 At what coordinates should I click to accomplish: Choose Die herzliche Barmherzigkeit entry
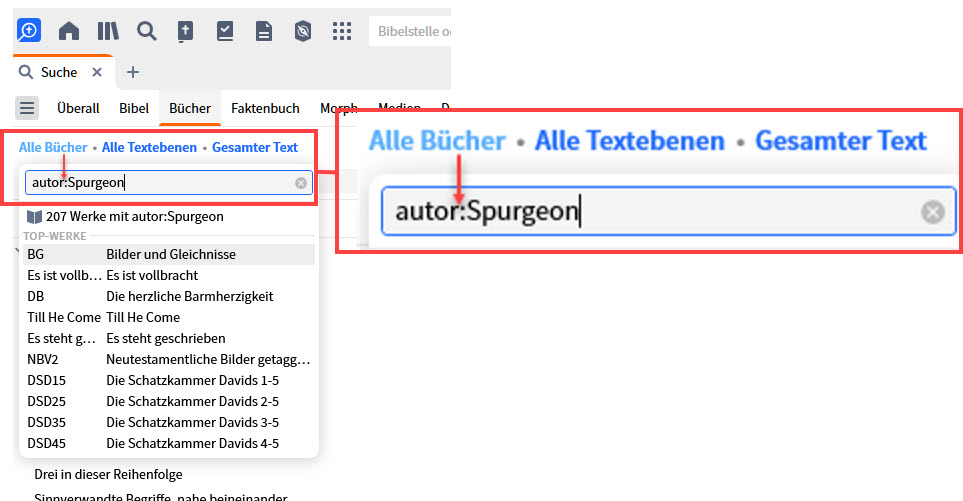click(169, 296)
